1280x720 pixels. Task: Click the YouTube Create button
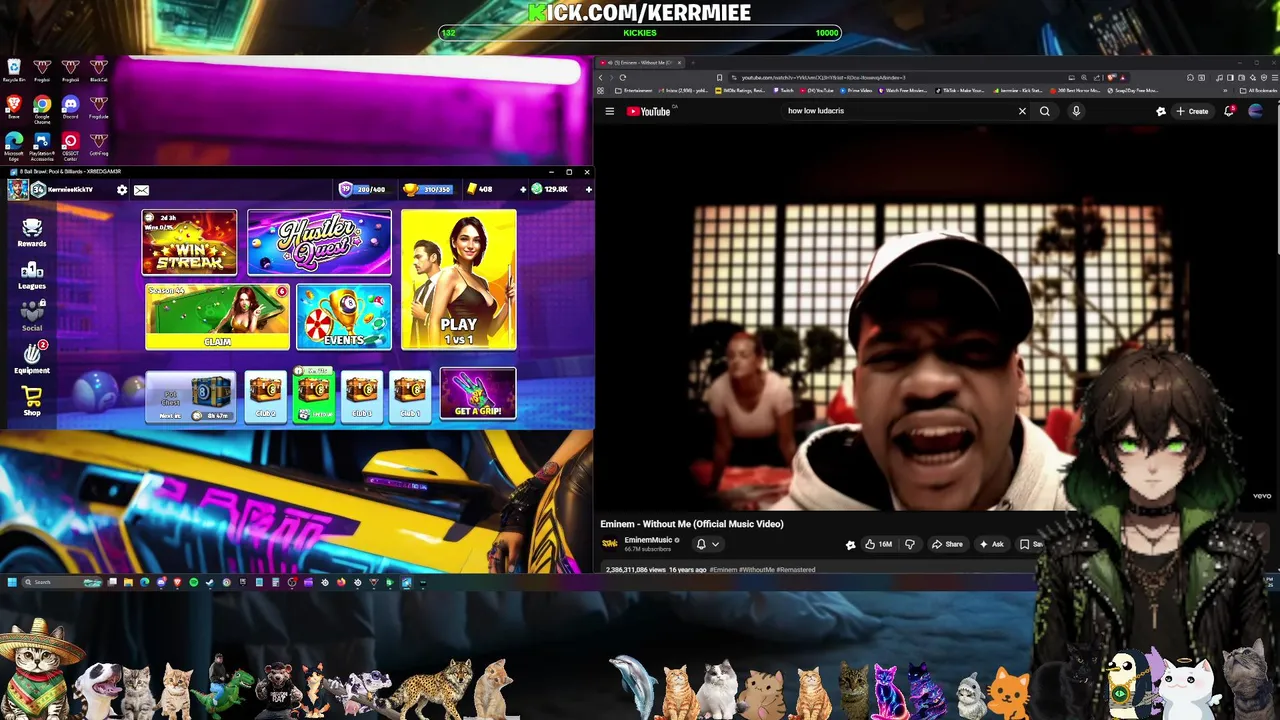point(1192,111)
